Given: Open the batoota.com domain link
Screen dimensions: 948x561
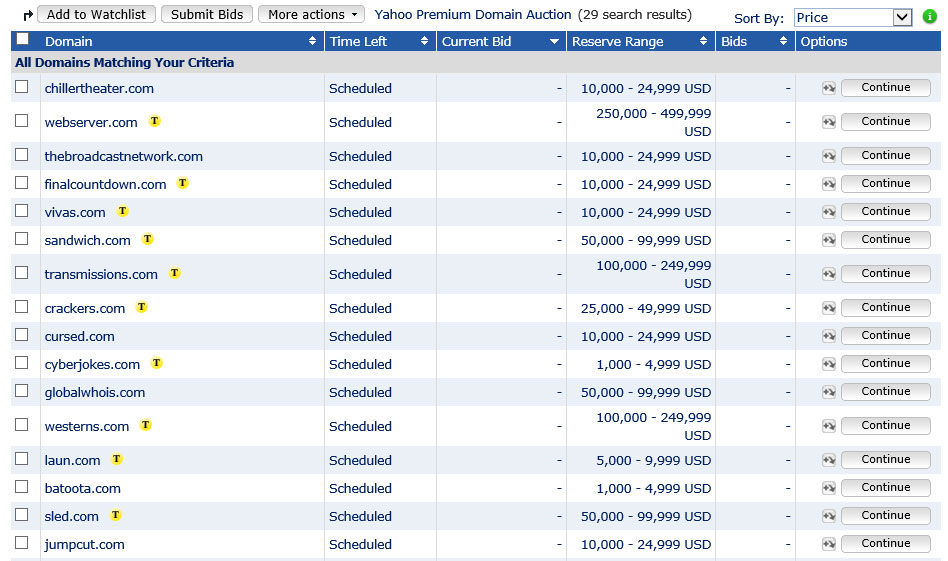Looking at the screenshot, I should click(x=82, y=488).
